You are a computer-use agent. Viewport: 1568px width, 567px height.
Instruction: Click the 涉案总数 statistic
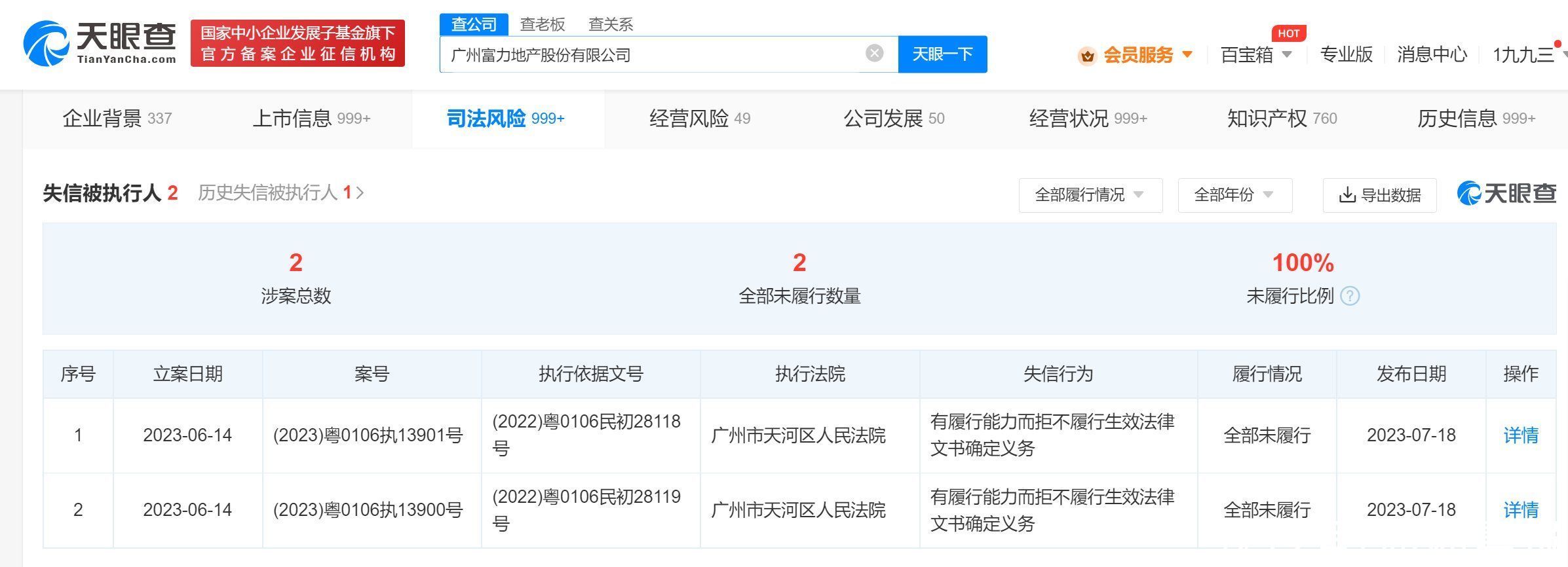pyautogui.click(x=296, y=278)
